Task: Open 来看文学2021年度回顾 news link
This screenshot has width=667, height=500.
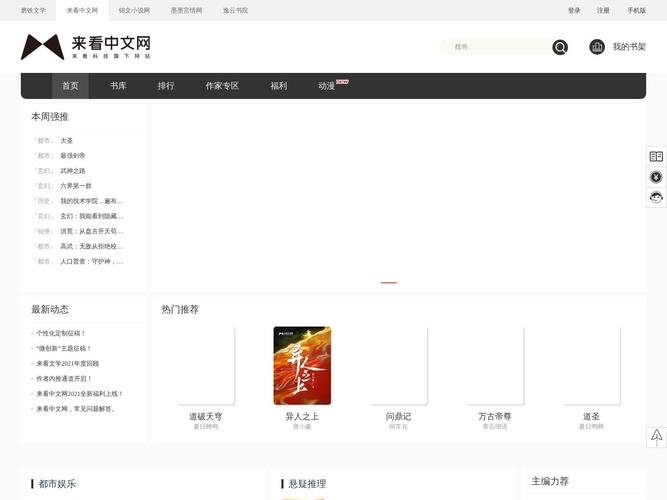Action: click(x=67, y=364)
